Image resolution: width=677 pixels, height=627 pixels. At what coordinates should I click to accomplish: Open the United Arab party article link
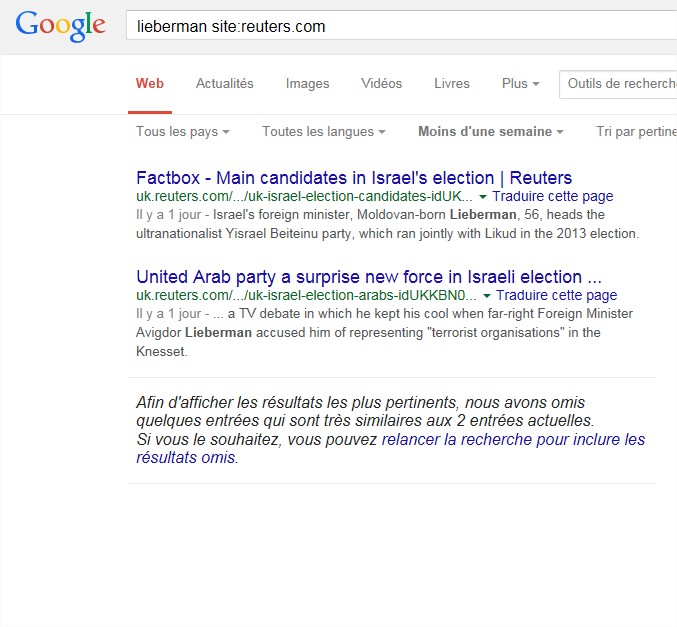tap(368, 277)
